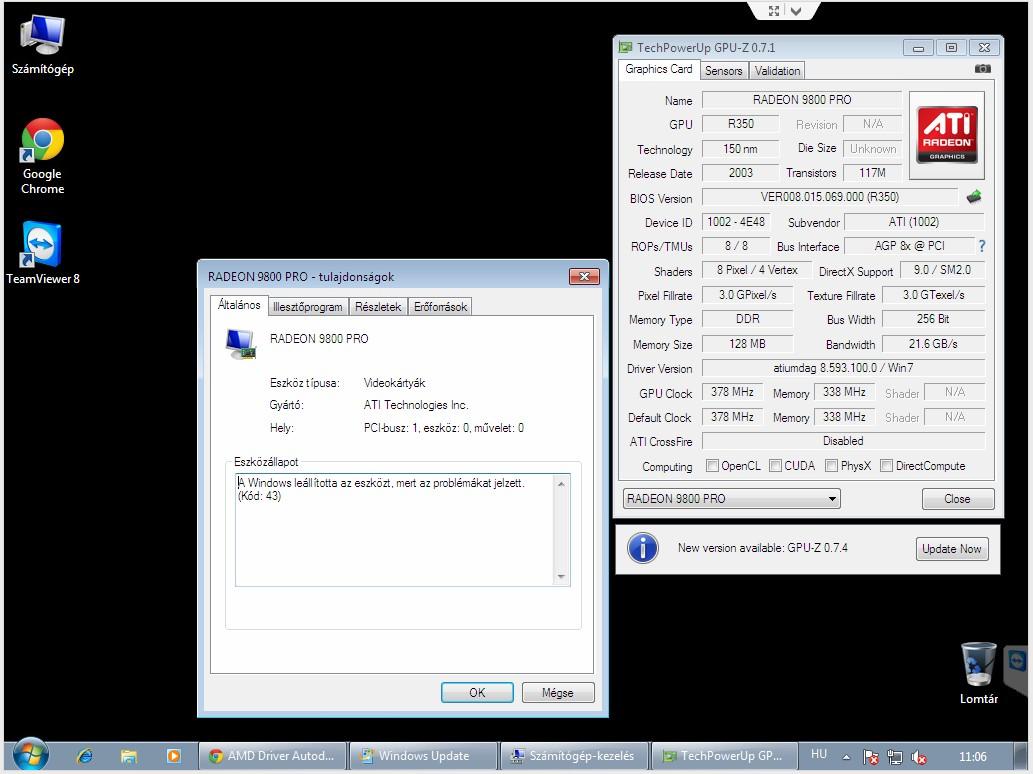
Task: Open the Részletek tab
Action: click(x=377, y=307)
